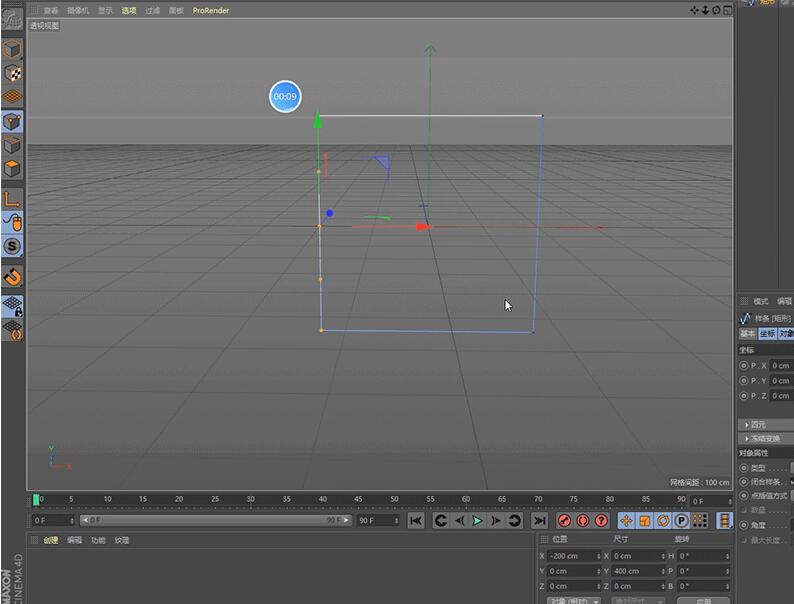This screenshot has height=604, width=794.
Task: Open the 面板 viewport menu
Action: tap(176, 10)
